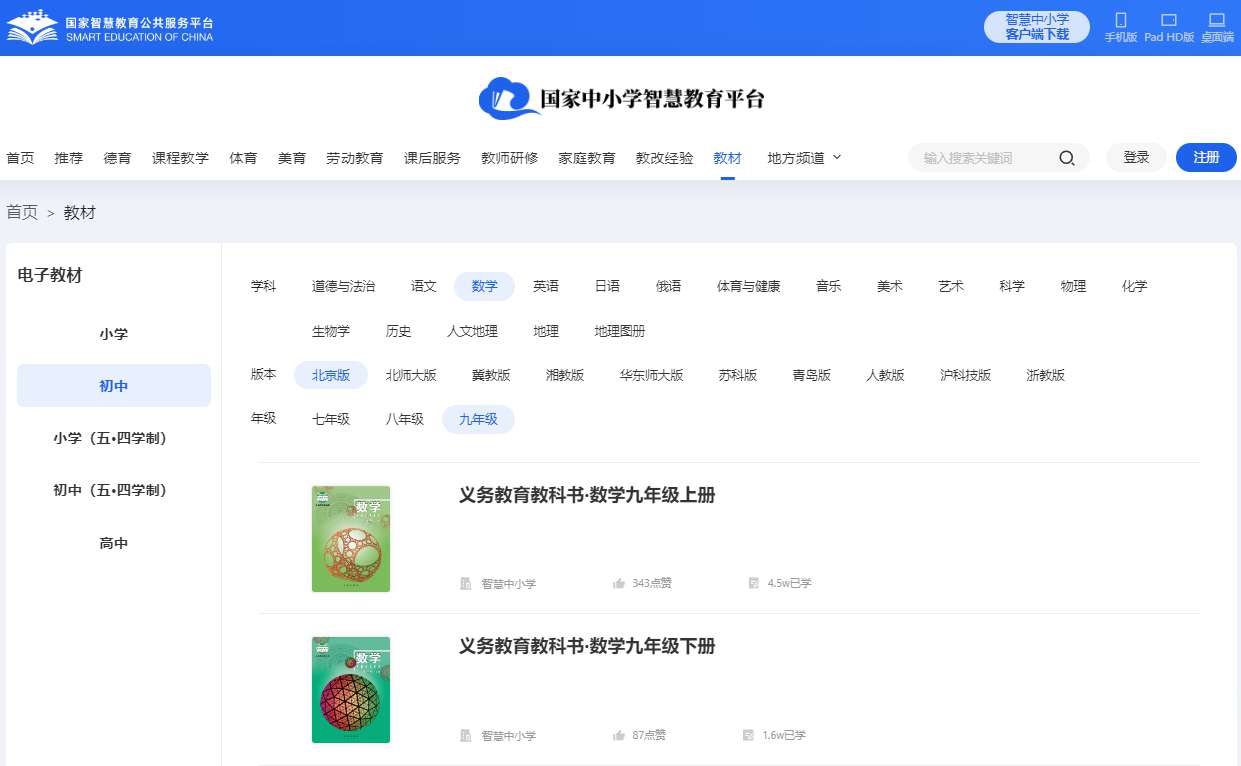Expand the 地方频道 dropdown
1241x766 pixels.
pos(804,158)
